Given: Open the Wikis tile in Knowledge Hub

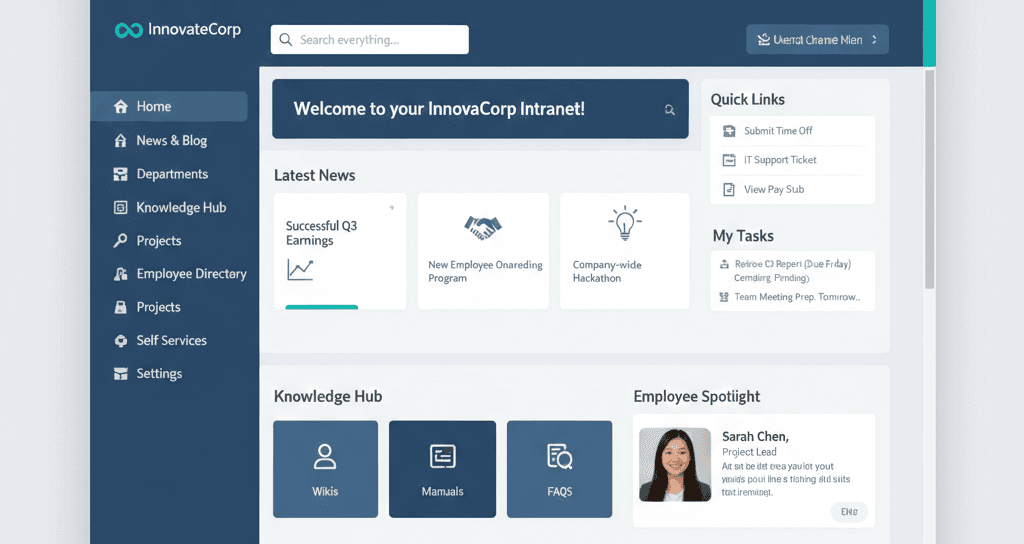Looking at the screenshot, I should [325, 469].
